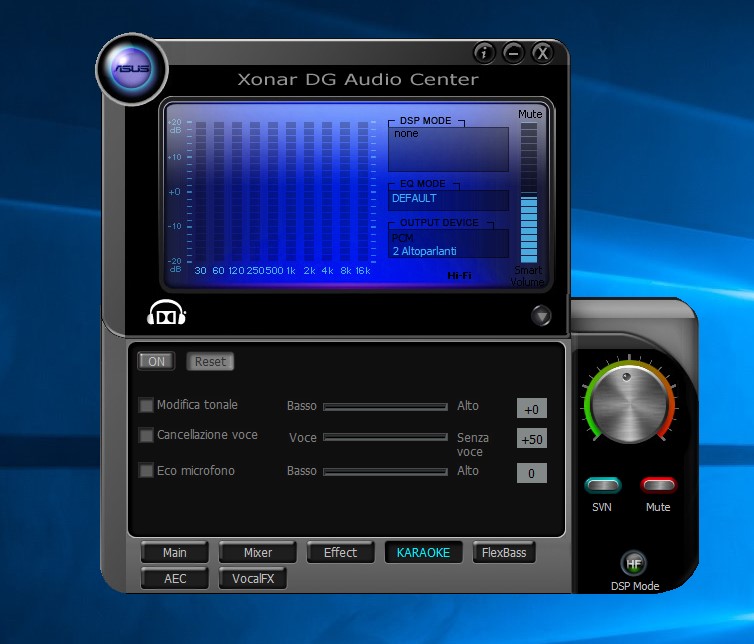This screenshot has height=644, width=754.
Task: Click the 16k equalizer band
Action: point(363,191)
